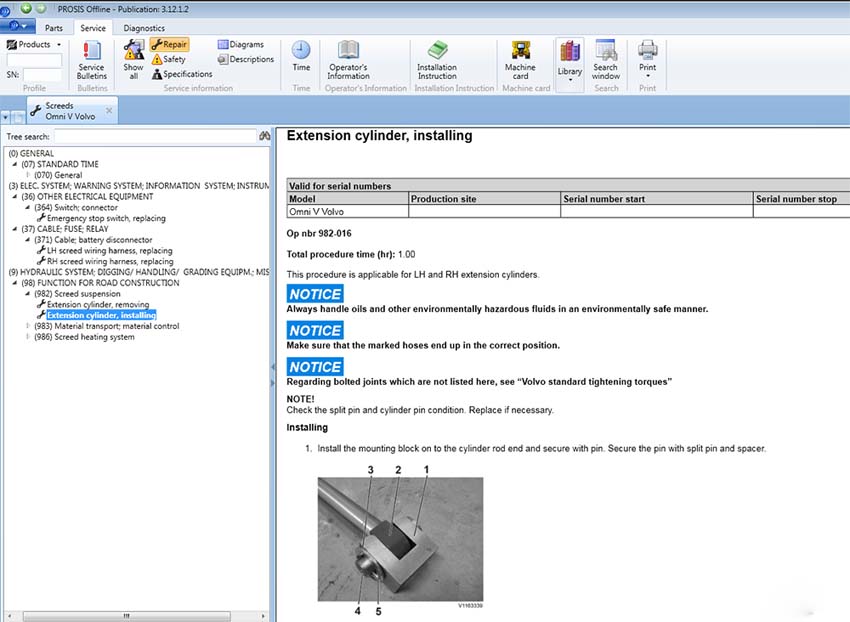Collapse (98) FUNCTION FOR ROAD CONSTRUCTION
Image resolution: width=850 pixels, height=622 pixels.
[x=15, y=283]
